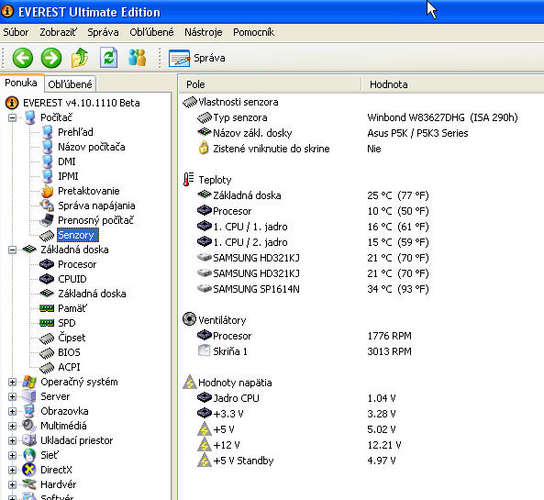Select Základná doska child item under motherboard
The image size is (544, 500).
pyautogui.click(x=92, y=294)
